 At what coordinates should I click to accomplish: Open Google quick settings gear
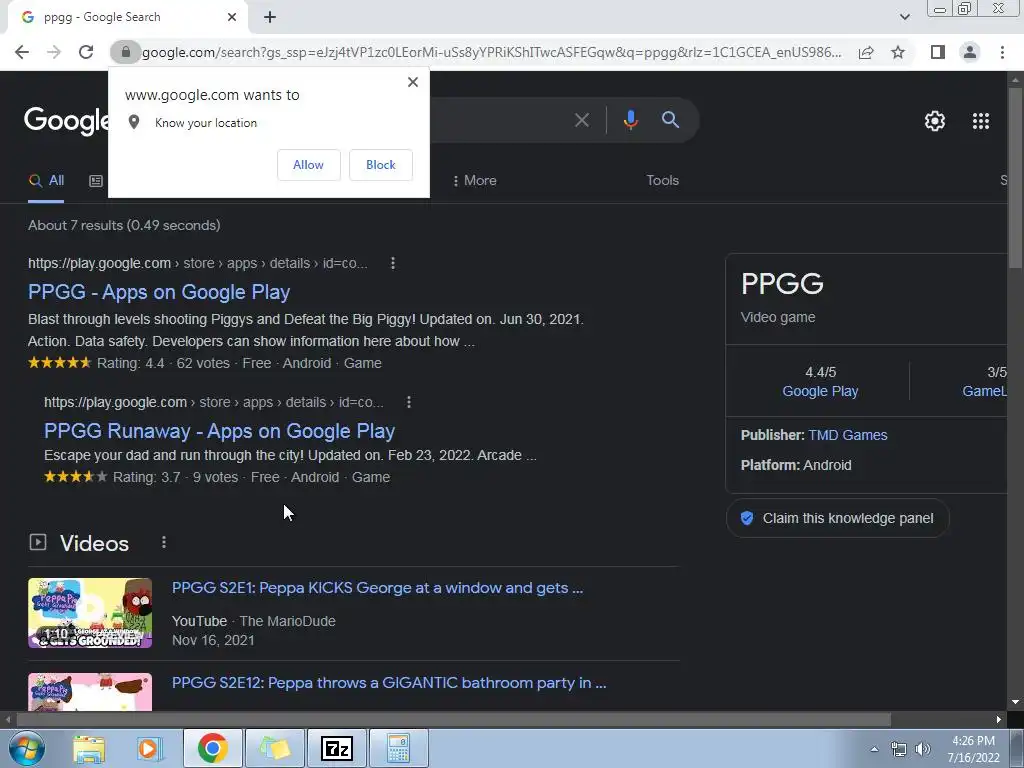[935, 121]
